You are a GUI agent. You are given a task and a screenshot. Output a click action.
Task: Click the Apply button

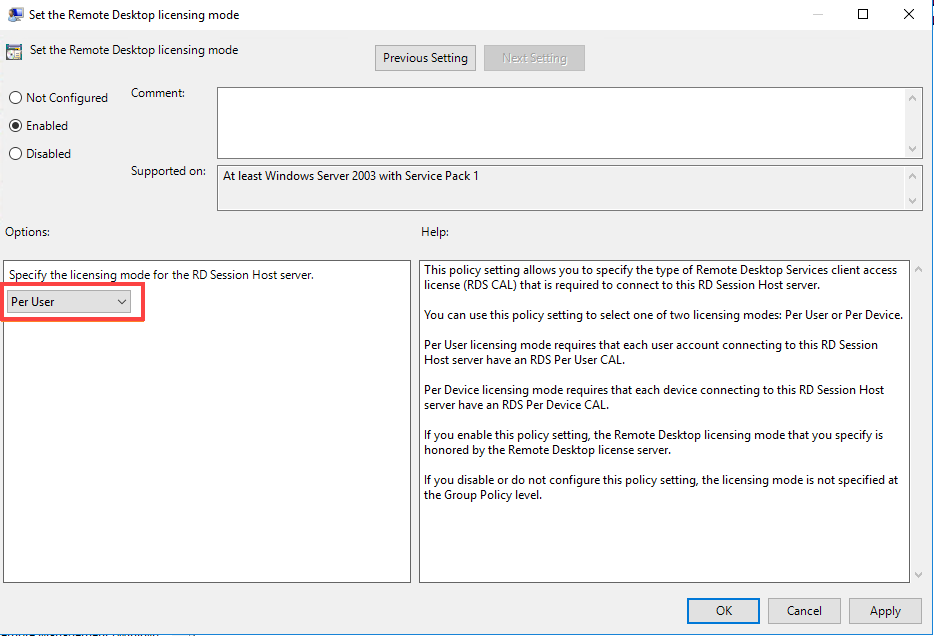click(885, 611)
